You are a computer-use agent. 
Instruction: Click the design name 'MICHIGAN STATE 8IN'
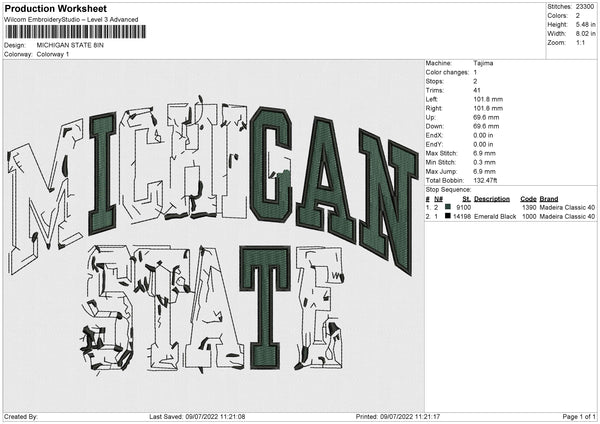(70, 45)
